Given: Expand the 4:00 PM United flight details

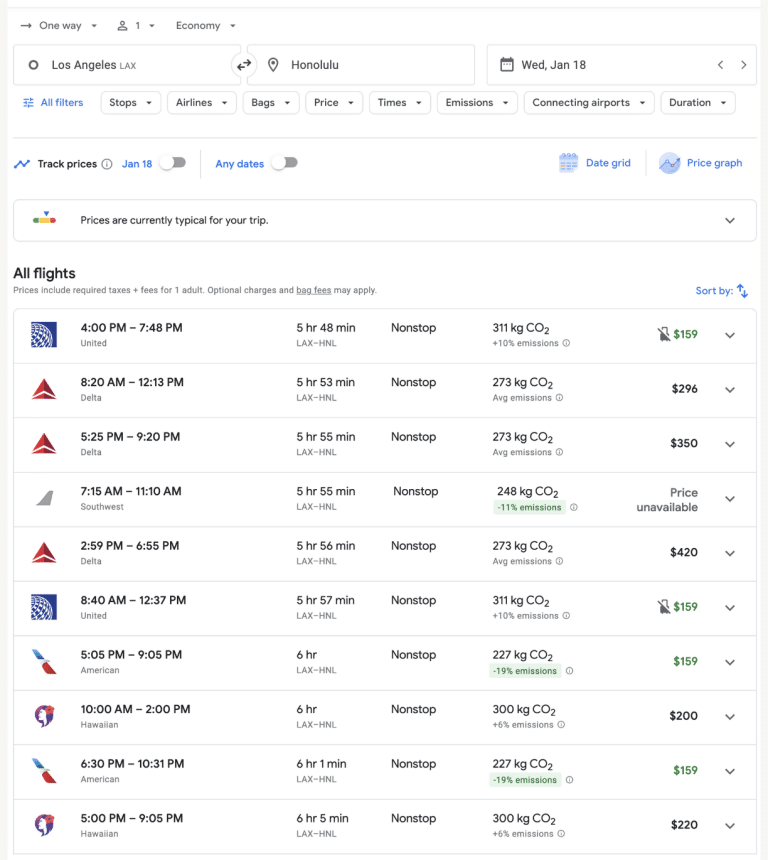Looking at the screenshot, I should (729, 335).
